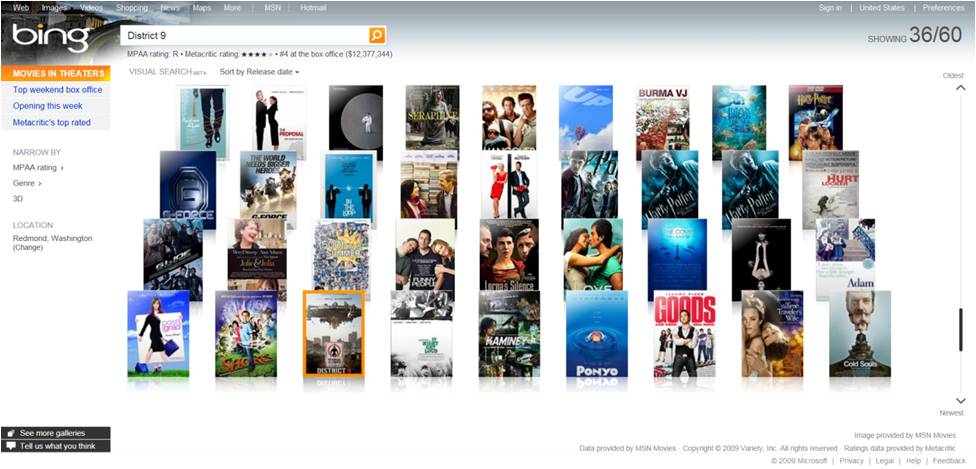Go to MSN link in top bar

click(x=272, y=8)
